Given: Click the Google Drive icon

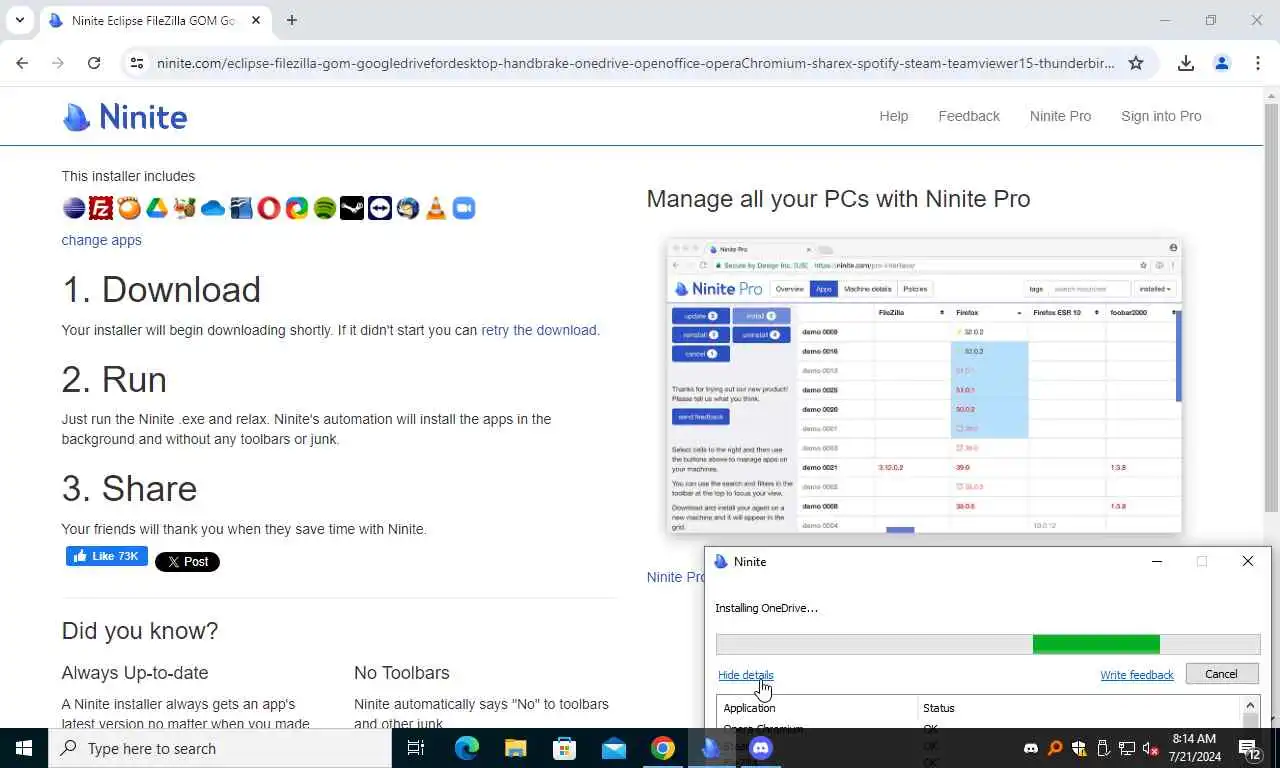Looking at the screenshot, I should (157, 208).
